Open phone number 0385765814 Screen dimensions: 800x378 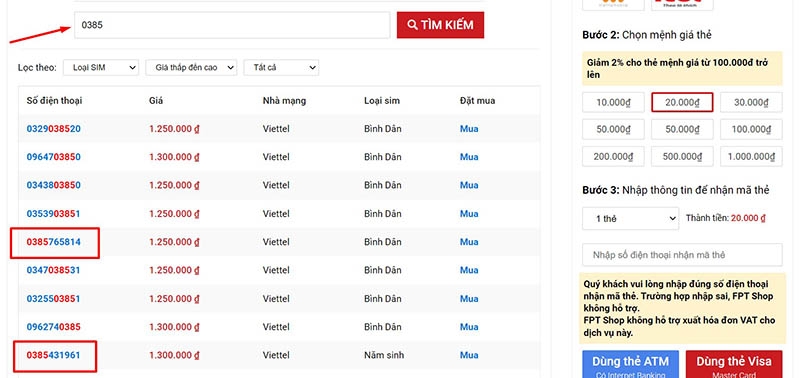[54, 242]
